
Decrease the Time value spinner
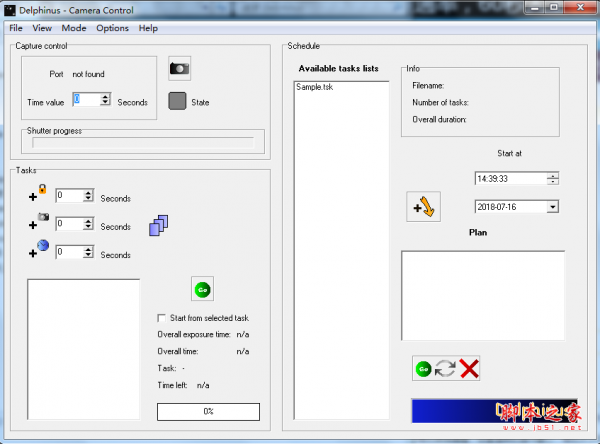click(105, 103)
